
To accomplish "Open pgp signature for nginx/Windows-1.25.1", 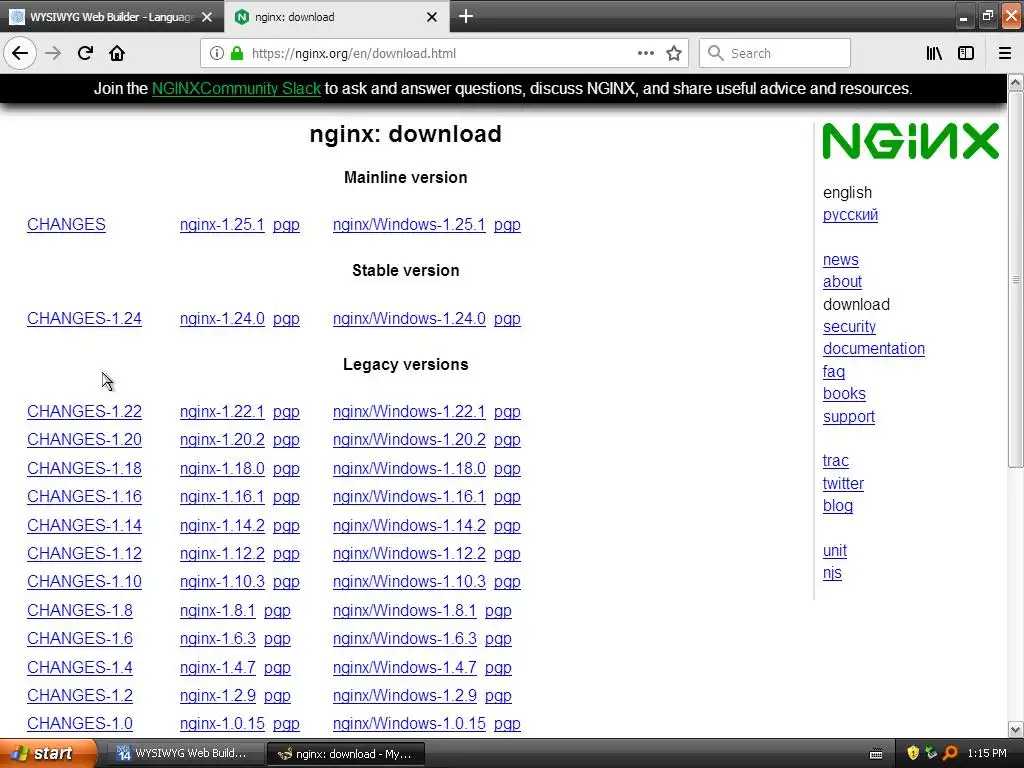I will [507, 225].
